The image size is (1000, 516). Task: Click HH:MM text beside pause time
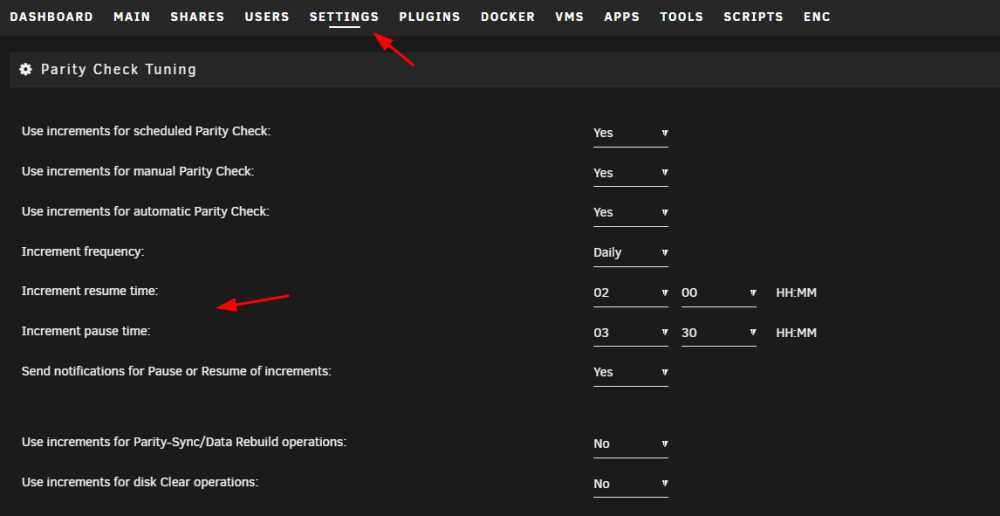796,333
